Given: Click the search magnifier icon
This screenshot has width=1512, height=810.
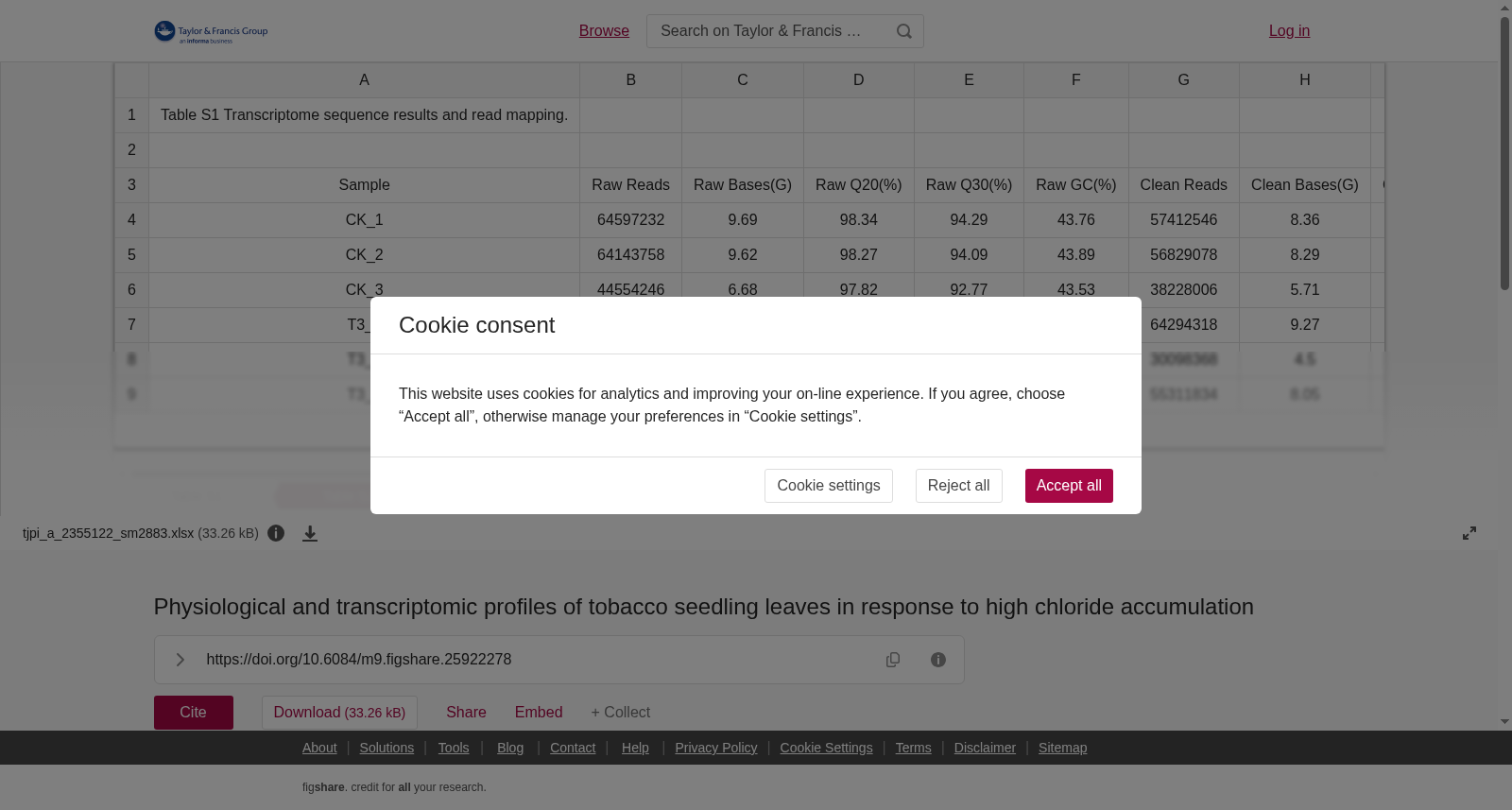Looking at the screenshot, I should click(904, 31).
